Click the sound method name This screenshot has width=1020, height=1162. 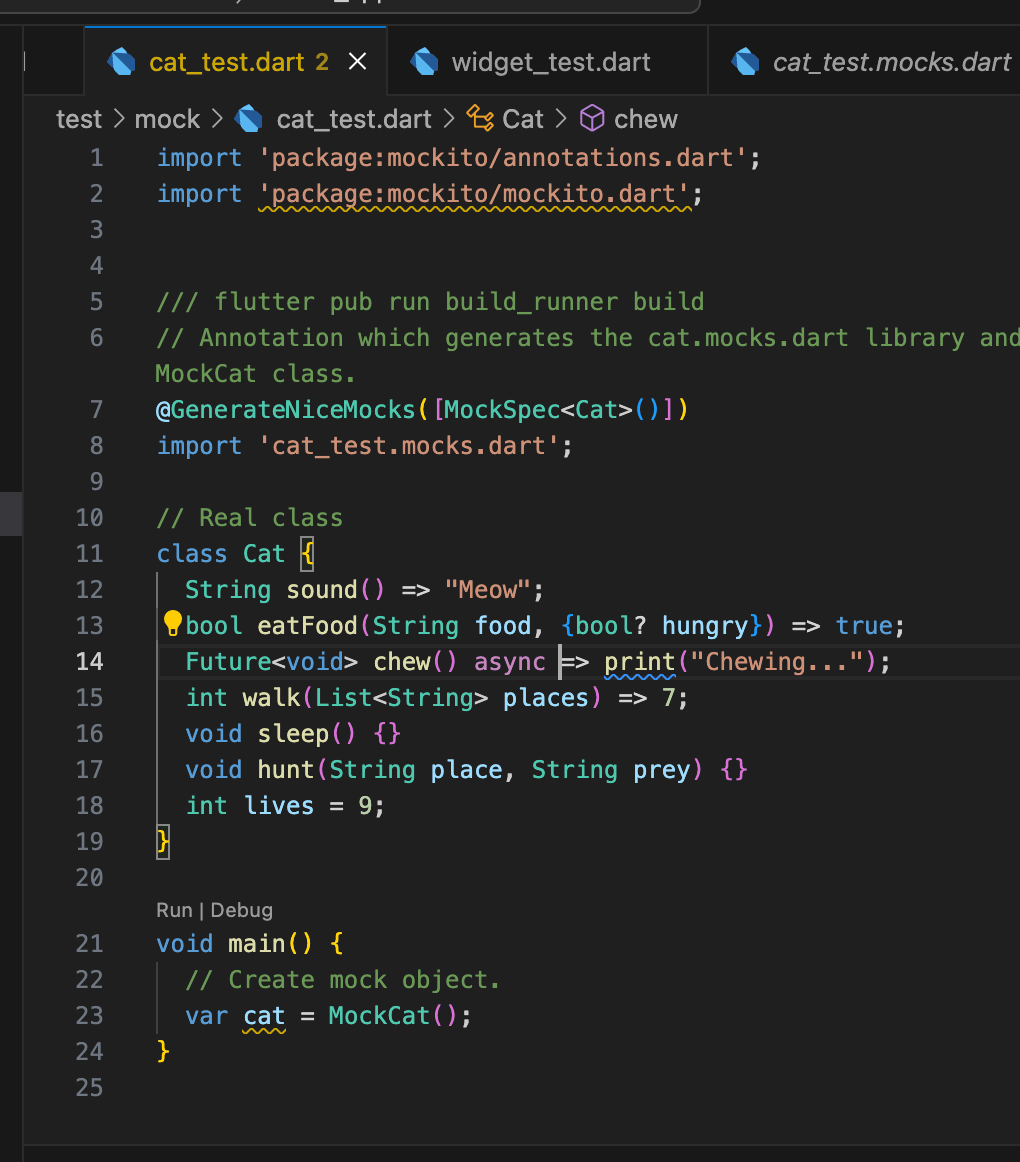tap(322, 590)
